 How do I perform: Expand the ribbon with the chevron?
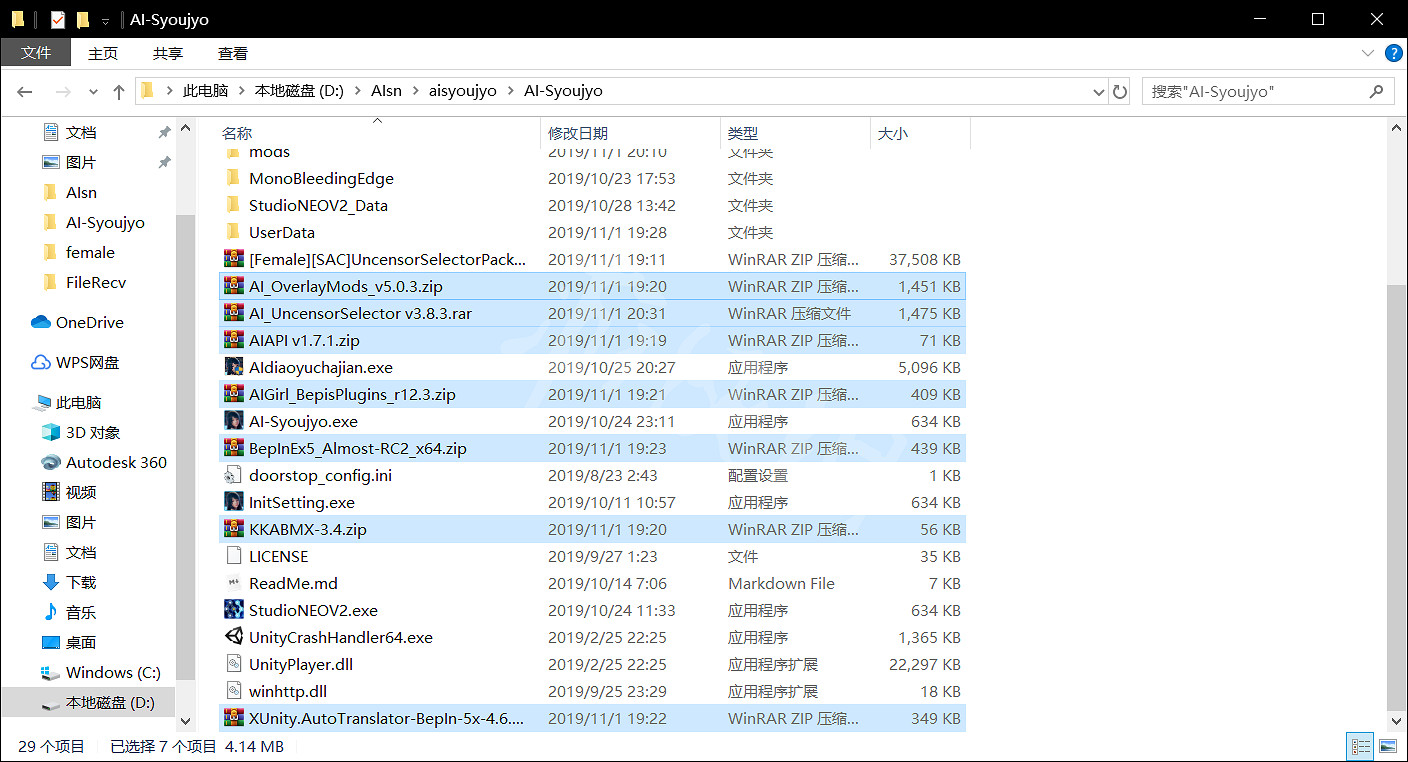(x=1367, y=53)
